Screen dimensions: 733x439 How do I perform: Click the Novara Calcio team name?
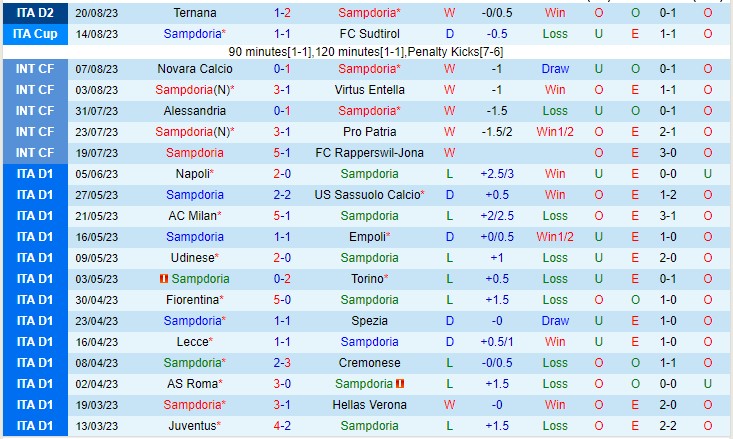click(x=194, y=69)
